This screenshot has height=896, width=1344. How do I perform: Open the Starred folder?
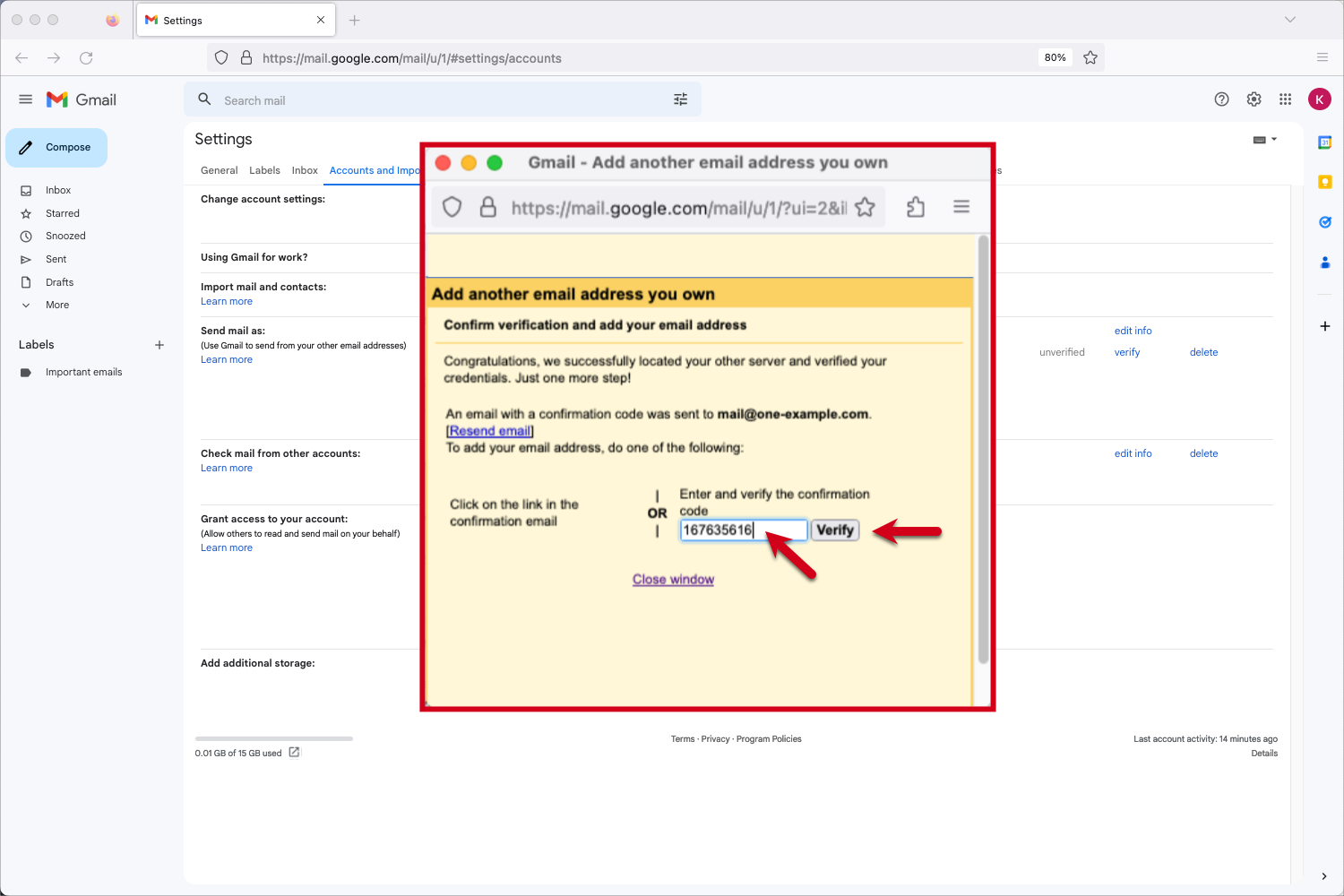(63, 213)
